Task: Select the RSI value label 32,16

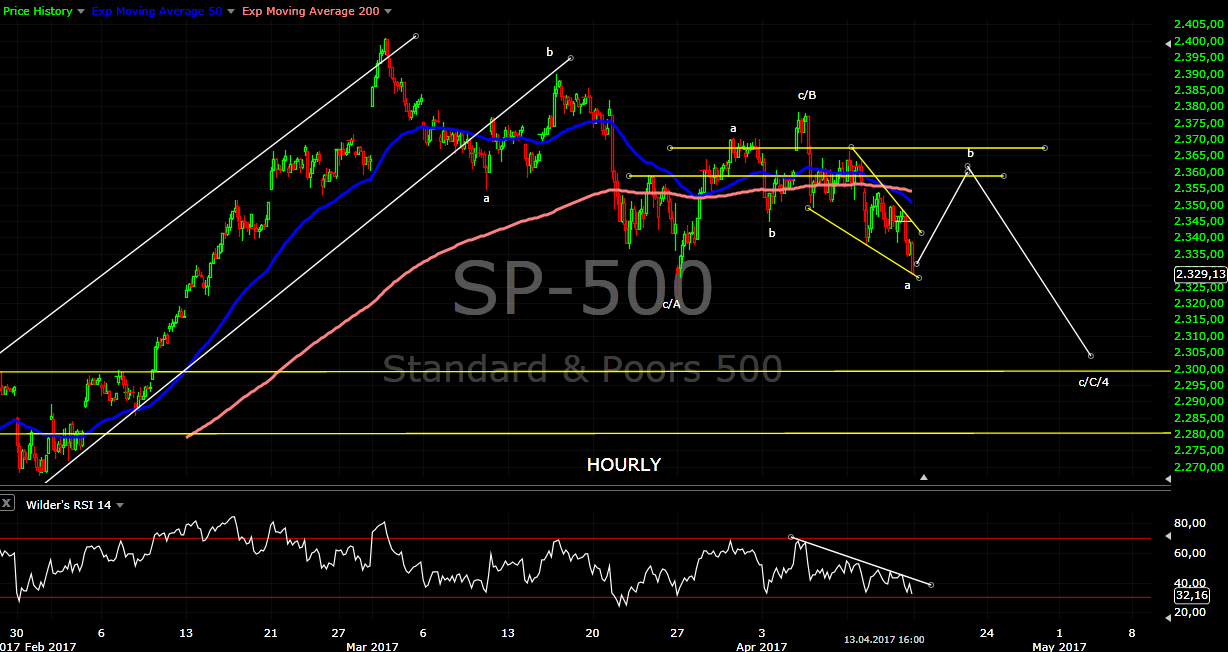Action: tap(1193, 595)
